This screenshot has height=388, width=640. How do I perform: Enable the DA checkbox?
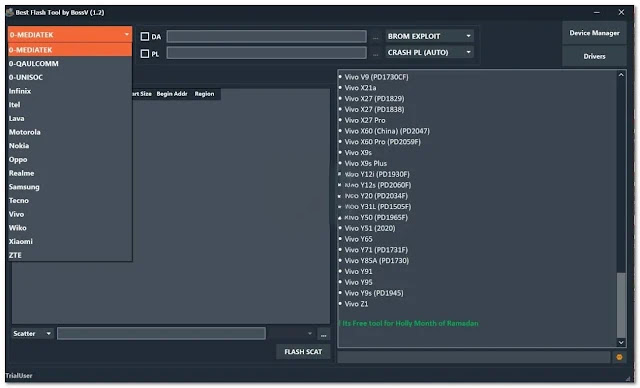144,36
